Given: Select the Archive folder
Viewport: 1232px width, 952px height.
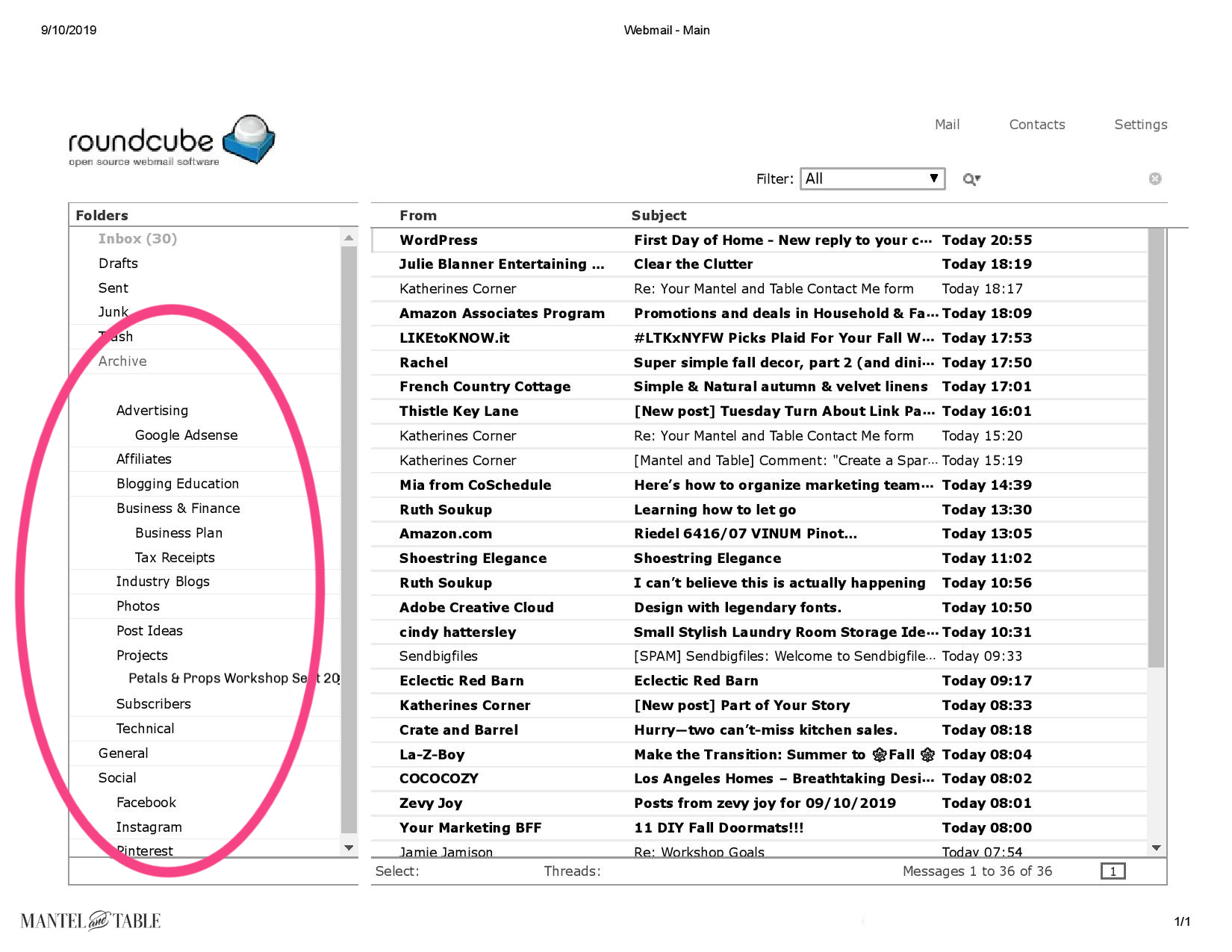Looking at the screenshot, I should [205, 361].
